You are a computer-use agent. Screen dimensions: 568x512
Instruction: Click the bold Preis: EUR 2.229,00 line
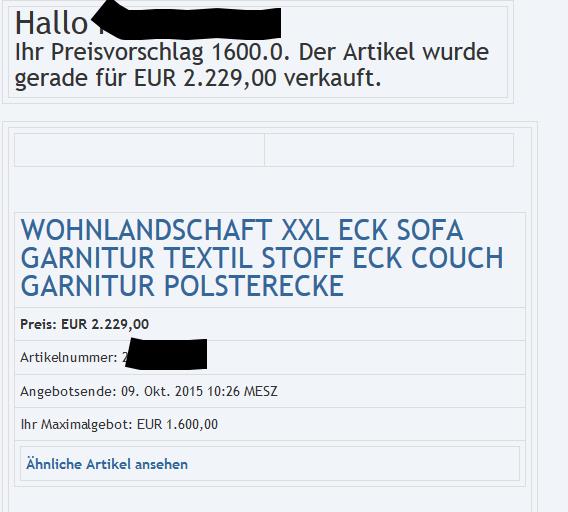coord(84,324)
